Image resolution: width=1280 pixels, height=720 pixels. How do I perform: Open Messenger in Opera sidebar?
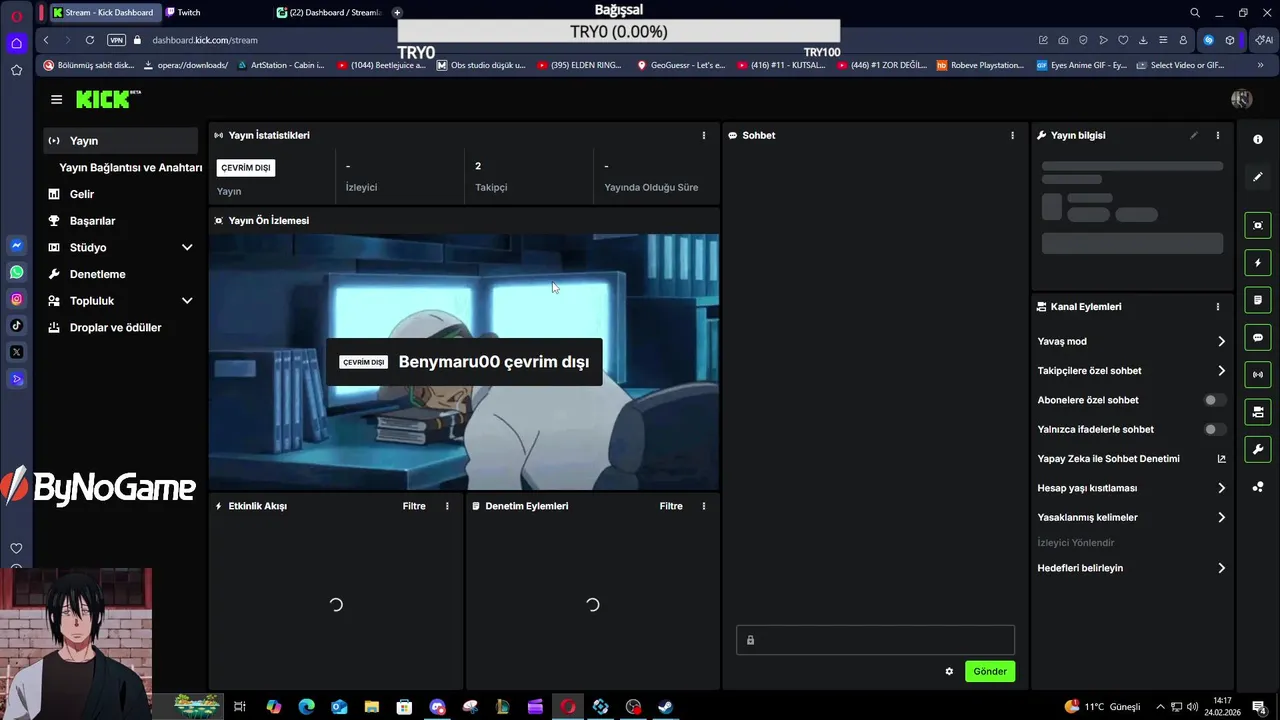(17, 245)
